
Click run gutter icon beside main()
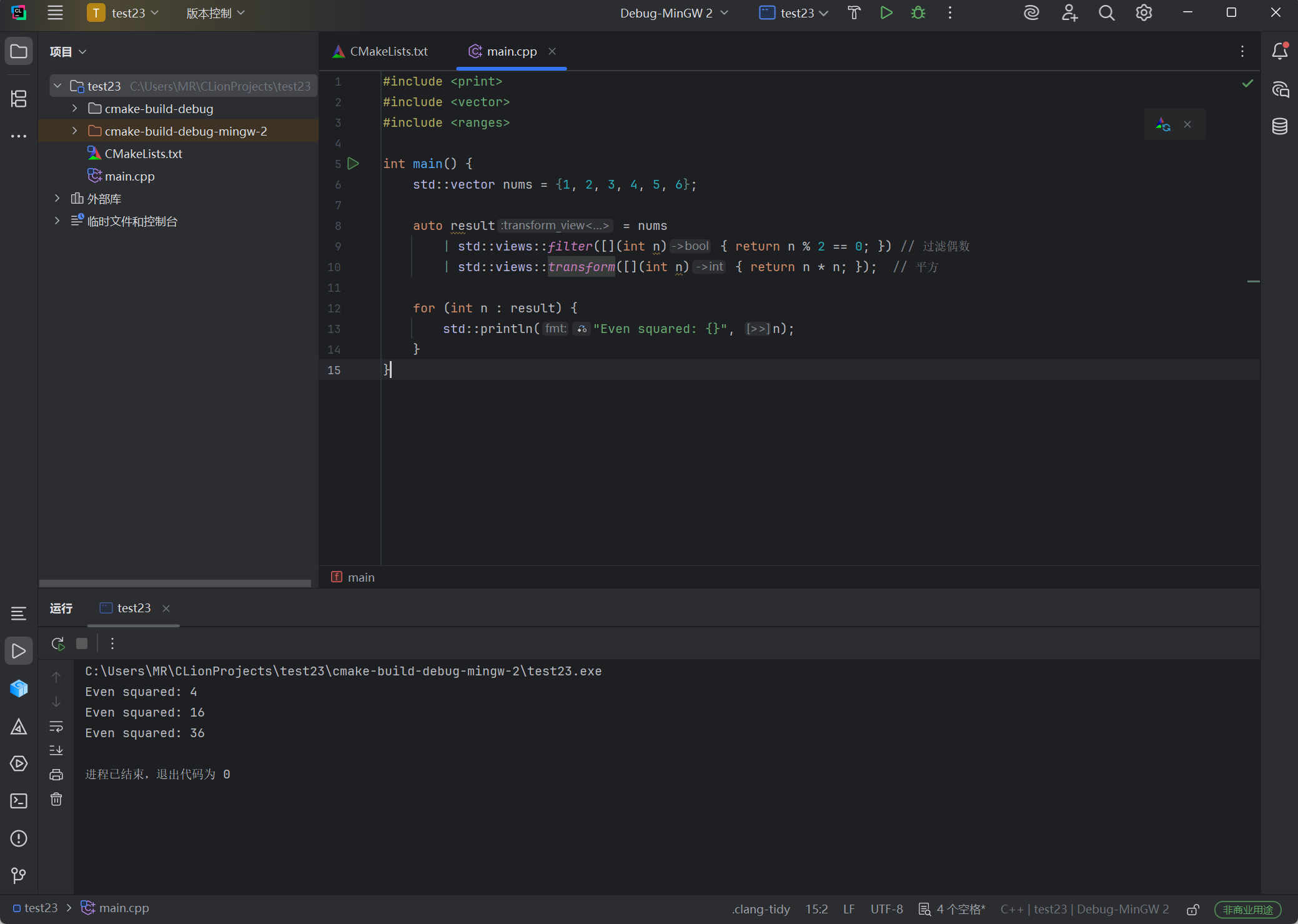pyautogui.click(x=353, y=164)
